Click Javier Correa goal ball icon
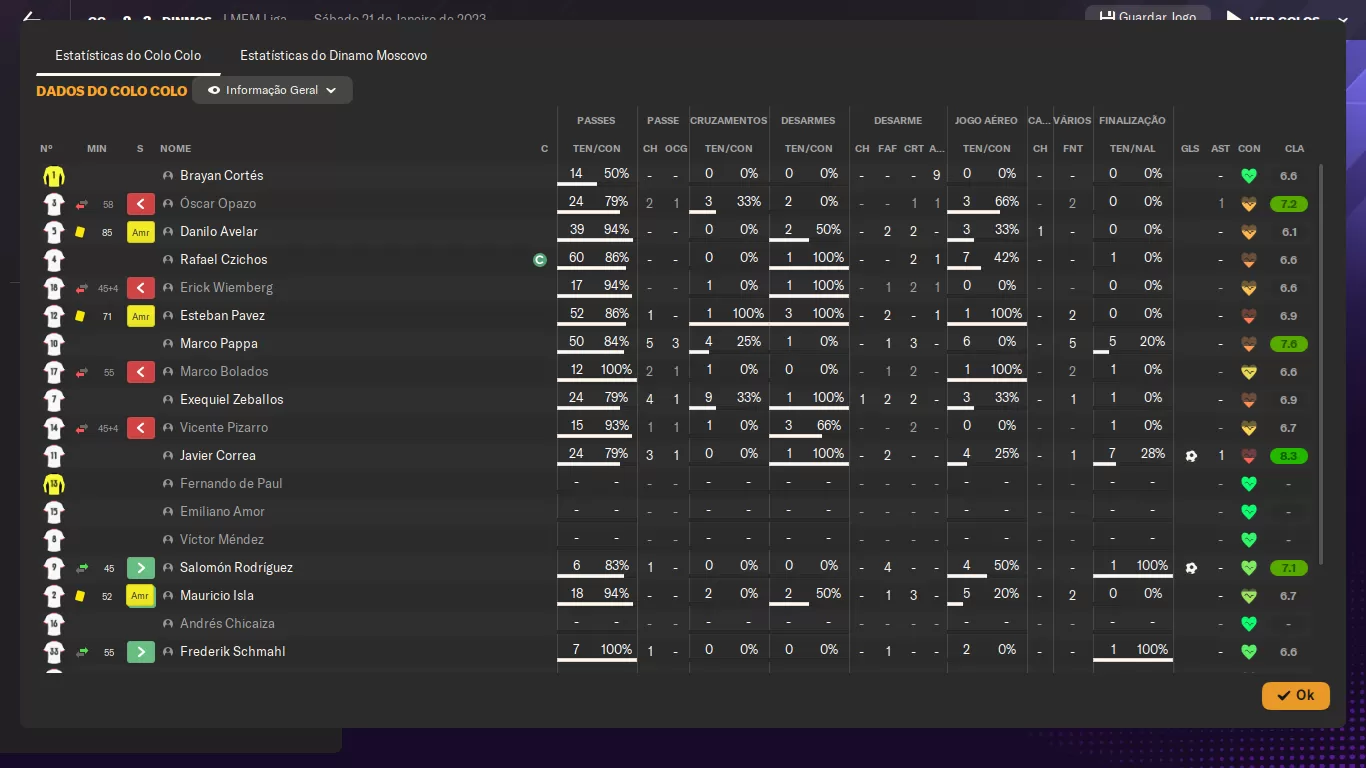This screenshot has width=1366, height=768. pyautogui.click(x=1191, y=456)
